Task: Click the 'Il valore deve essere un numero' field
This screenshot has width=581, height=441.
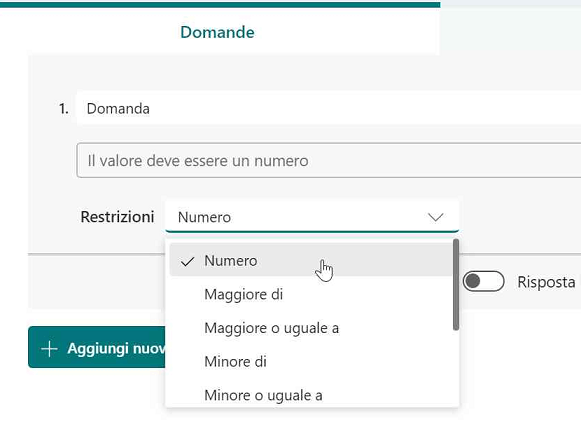Action: 329,160
